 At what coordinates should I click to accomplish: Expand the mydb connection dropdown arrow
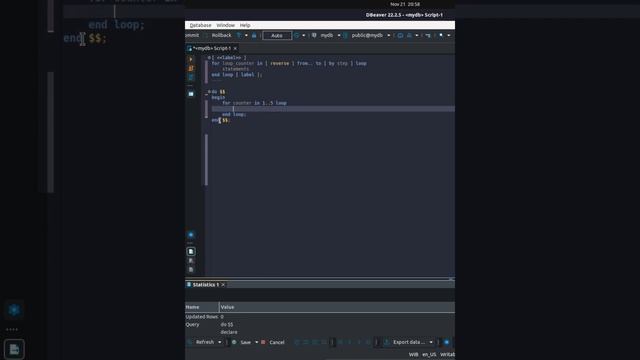click(339, 36)
